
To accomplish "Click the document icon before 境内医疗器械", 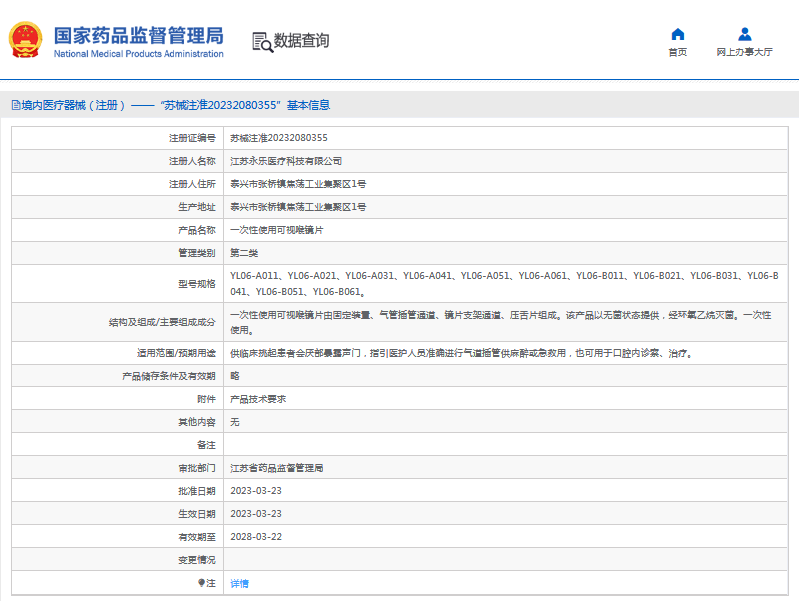I will (x=16, y=105).
